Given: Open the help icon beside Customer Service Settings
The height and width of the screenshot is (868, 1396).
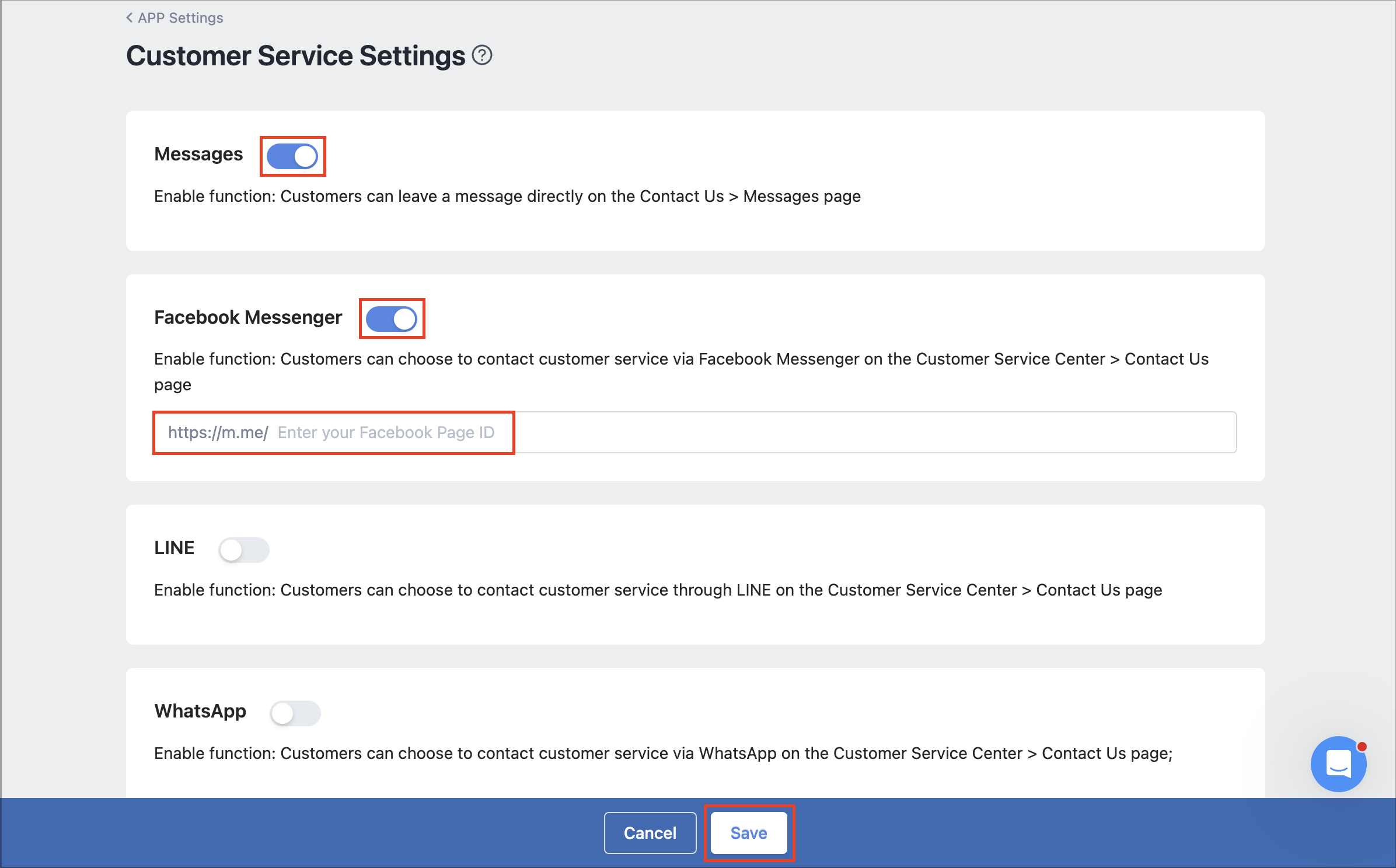Looking at the screenshot, I should (482, 55).
